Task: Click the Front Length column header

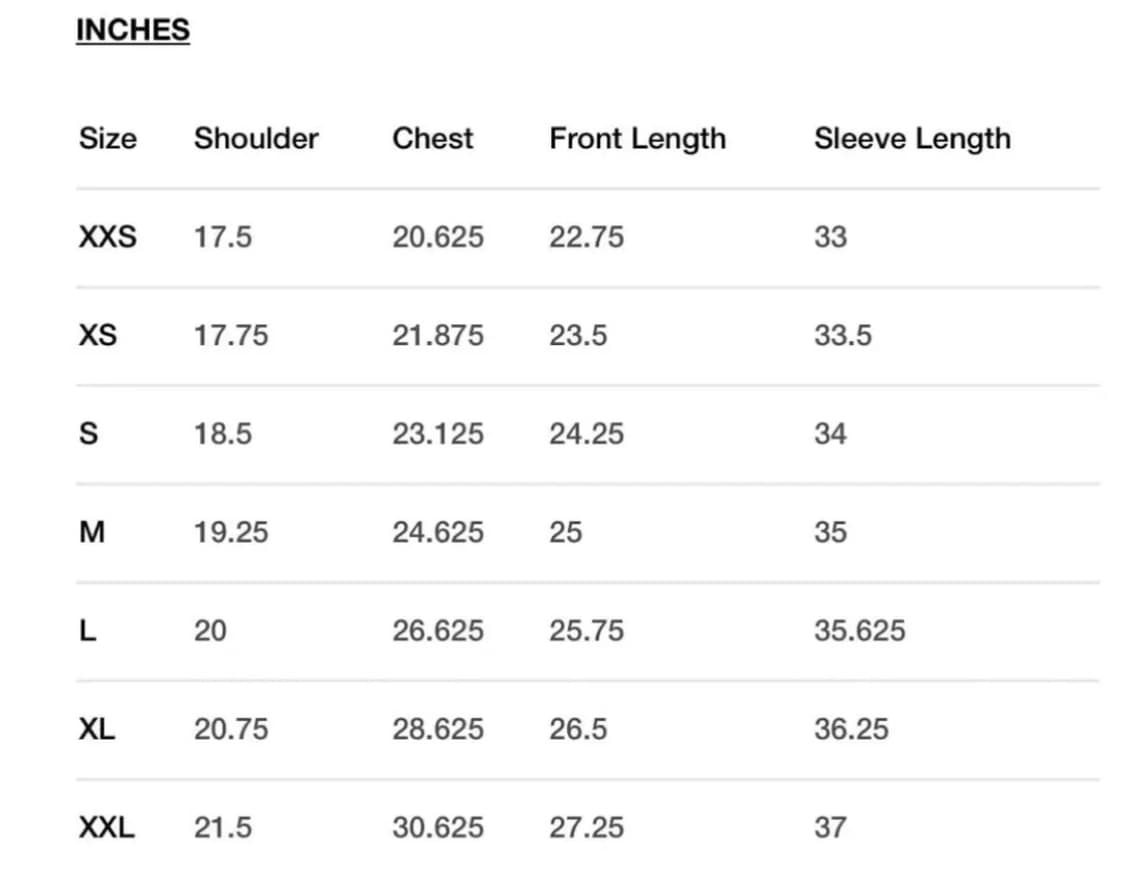Action: [637, 138]
